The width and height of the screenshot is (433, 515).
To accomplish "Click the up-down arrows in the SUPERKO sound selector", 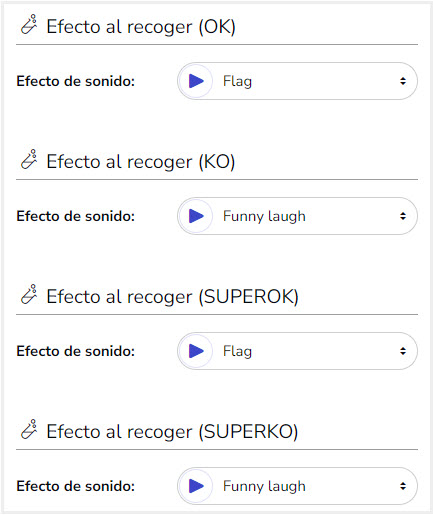I will 403,486.
